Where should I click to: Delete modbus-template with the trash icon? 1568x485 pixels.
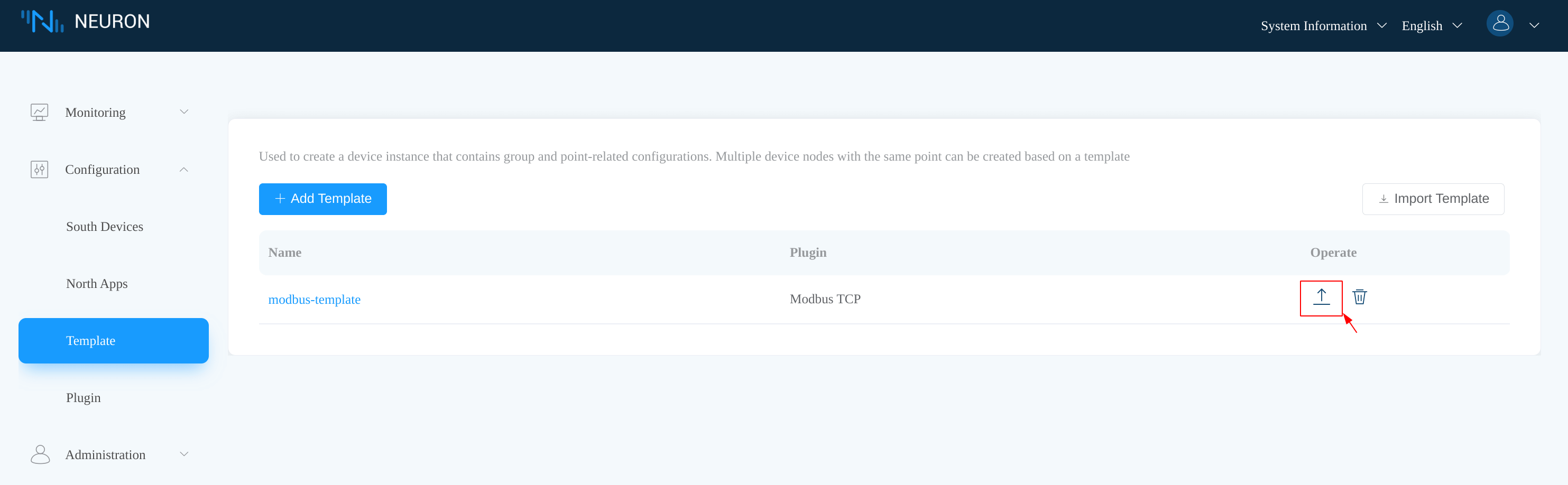click(1359, 297)
